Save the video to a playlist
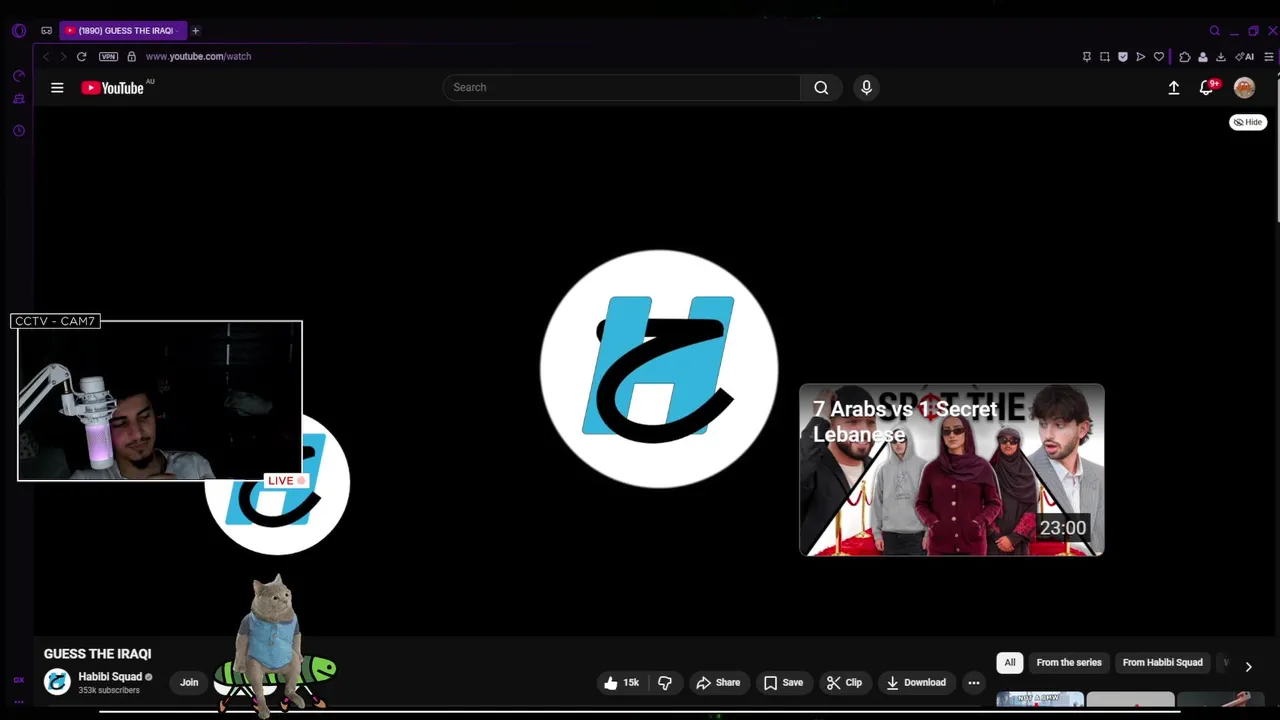The image size is (1280, 720). pos(783,683)
